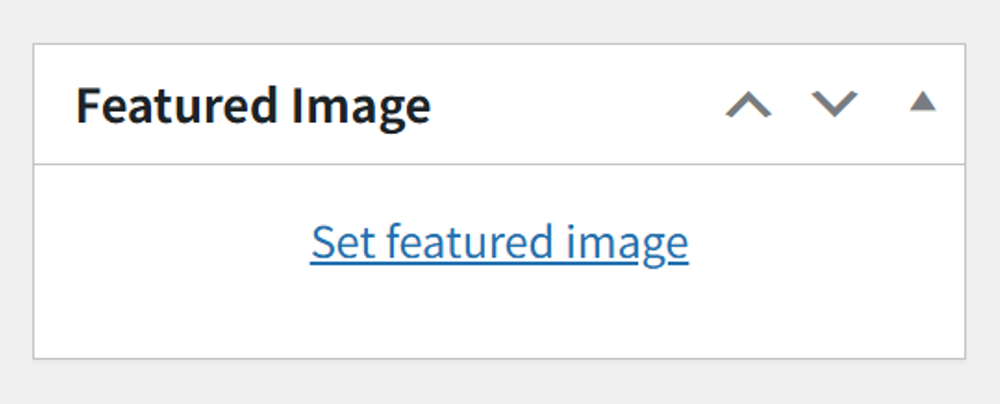Shift the Featured Image metabox higher
Image resolution: width=1000 pixels, height=404 pixels.
click(748, 104)
